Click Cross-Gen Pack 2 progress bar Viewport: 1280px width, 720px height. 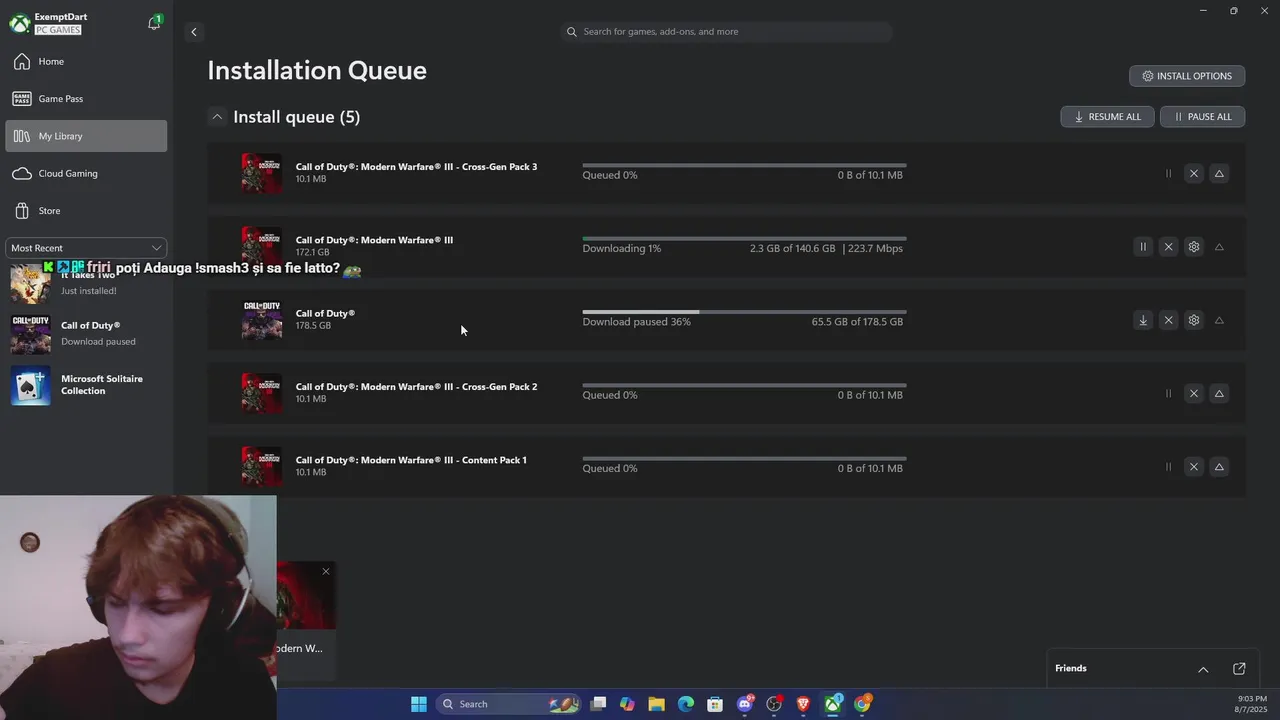click(x=744, y=385)
